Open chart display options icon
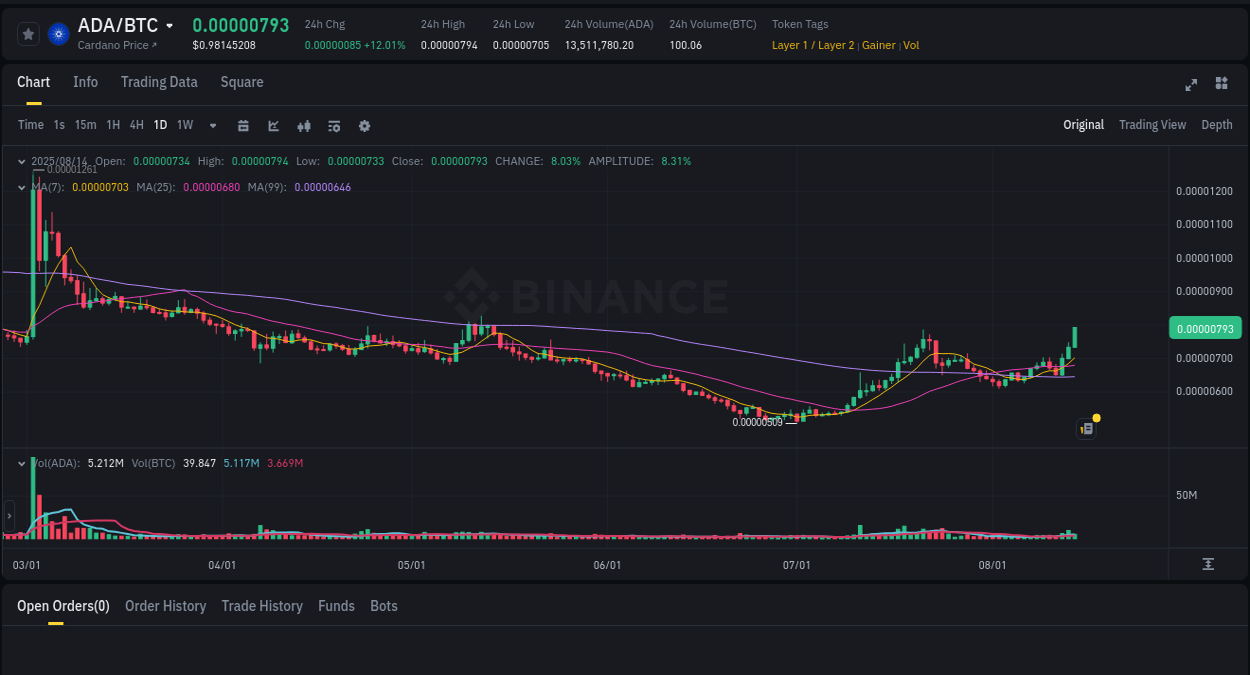The height and width of the screenshot is (675, 1250). 334,126
